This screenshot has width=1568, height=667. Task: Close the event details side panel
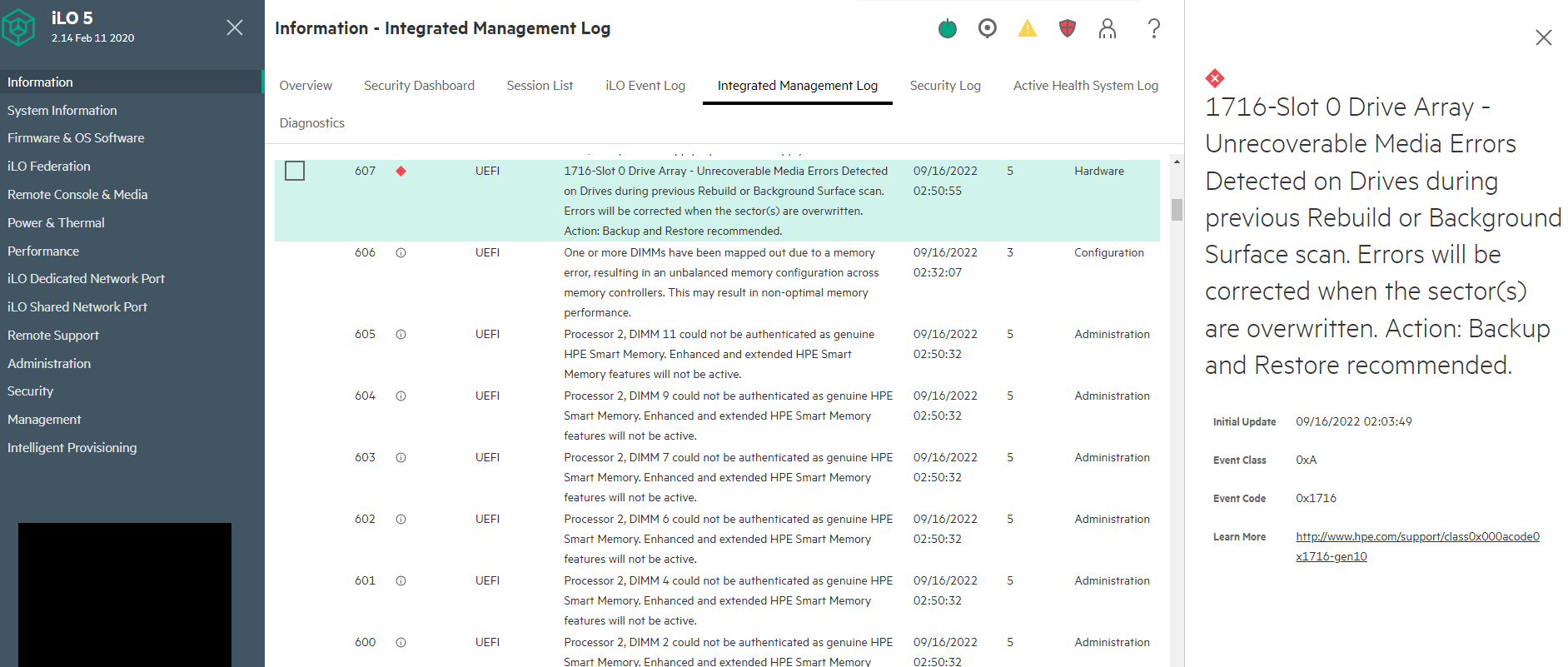tap(1543, 37)
